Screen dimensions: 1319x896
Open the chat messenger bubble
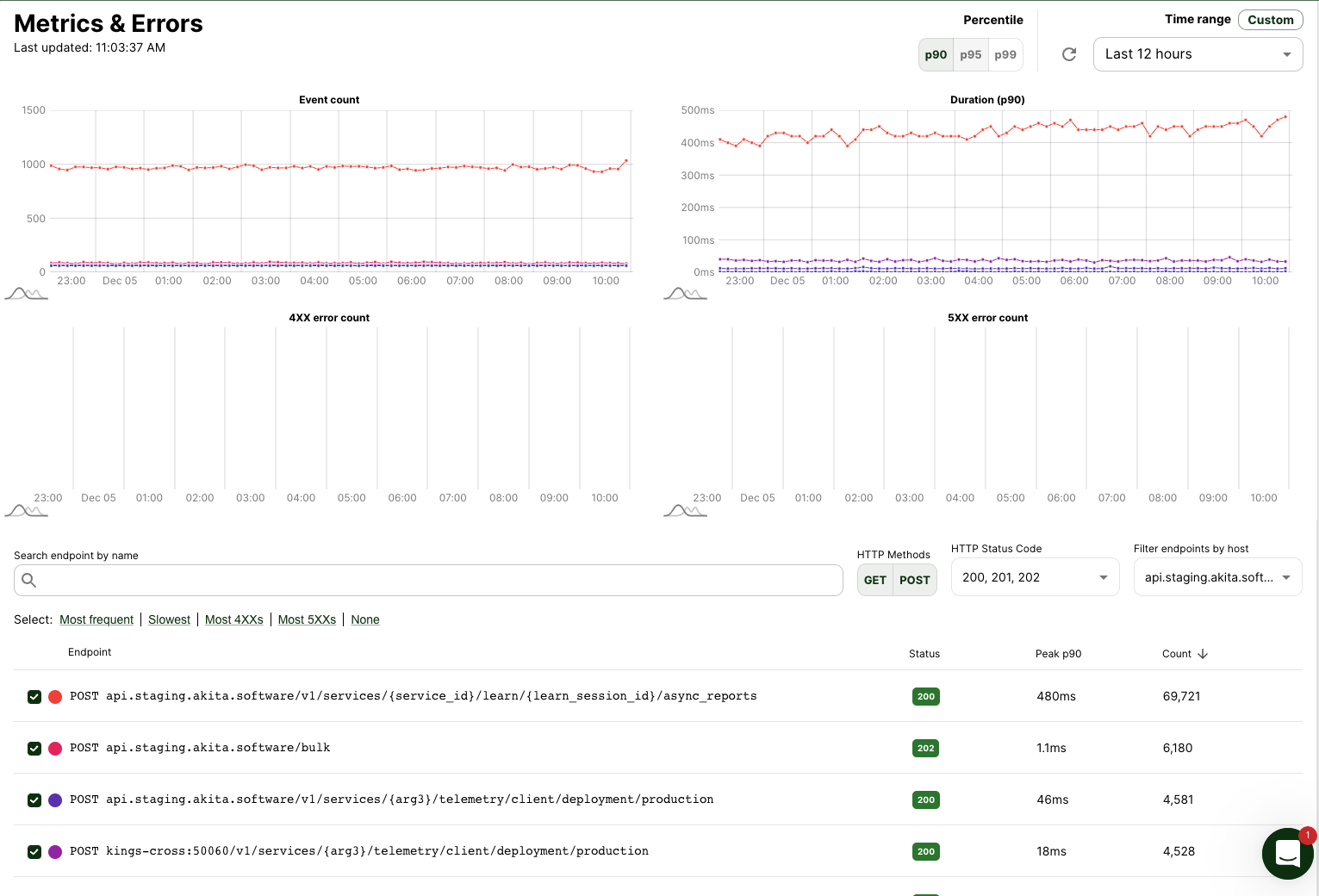pyautogui.click(x=1287, y=853)
